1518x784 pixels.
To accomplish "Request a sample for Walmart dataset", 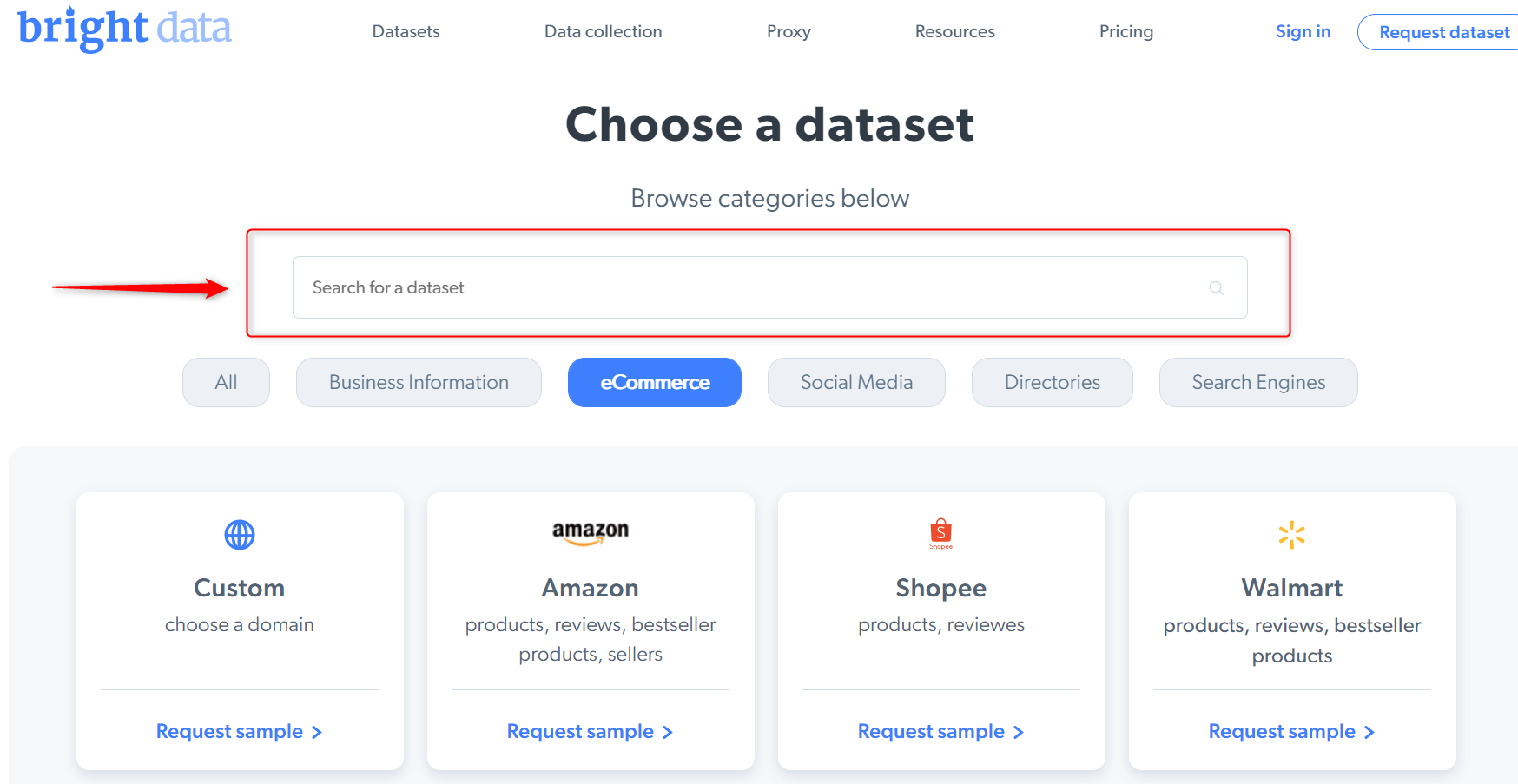I will [1291, 732].
